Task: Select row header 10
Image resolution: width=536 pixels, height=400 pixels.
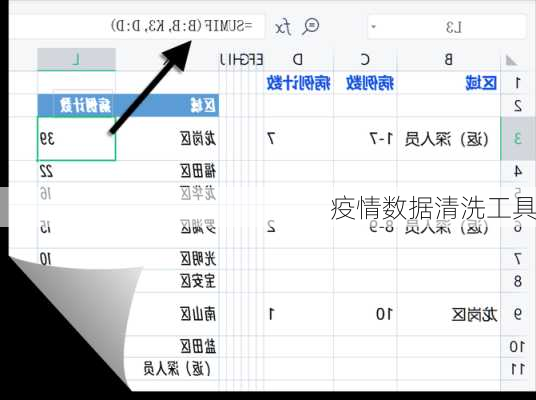Action: coord(518,347)
